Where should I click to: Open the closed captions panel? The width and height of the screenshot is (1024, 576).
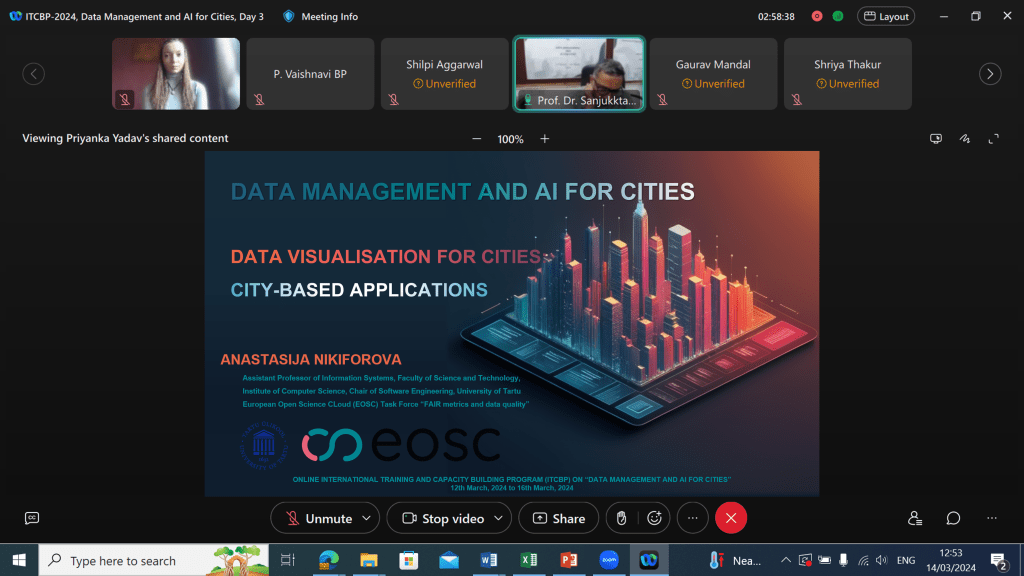pyautogui.click(x=32, y=518)
